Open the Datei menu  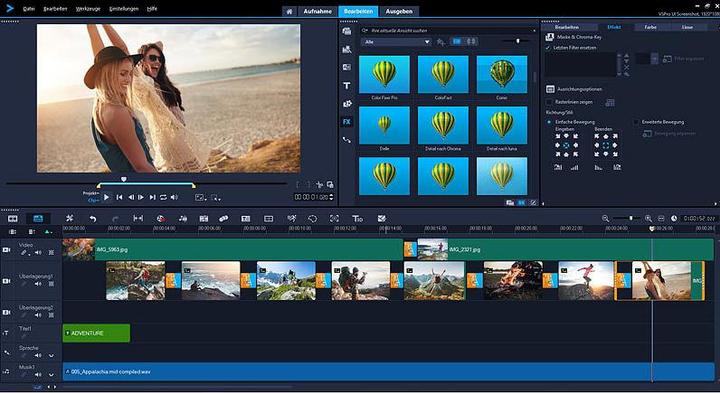28,9
